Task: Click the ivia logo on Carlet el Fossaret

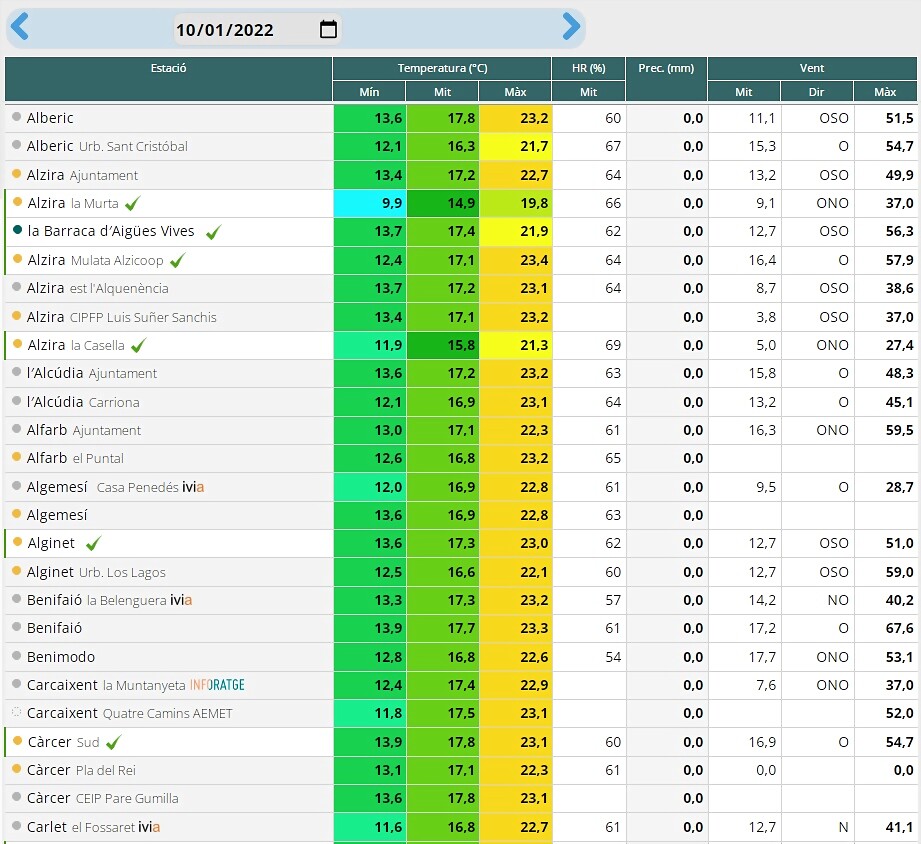Action: pos(149,827)
